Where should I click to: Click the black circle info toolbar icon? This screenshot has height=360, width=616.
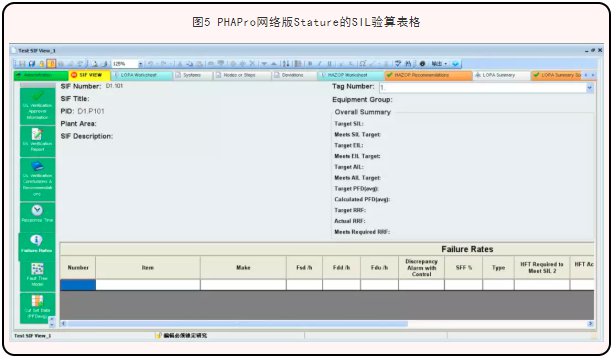click(x=422, y=64)
